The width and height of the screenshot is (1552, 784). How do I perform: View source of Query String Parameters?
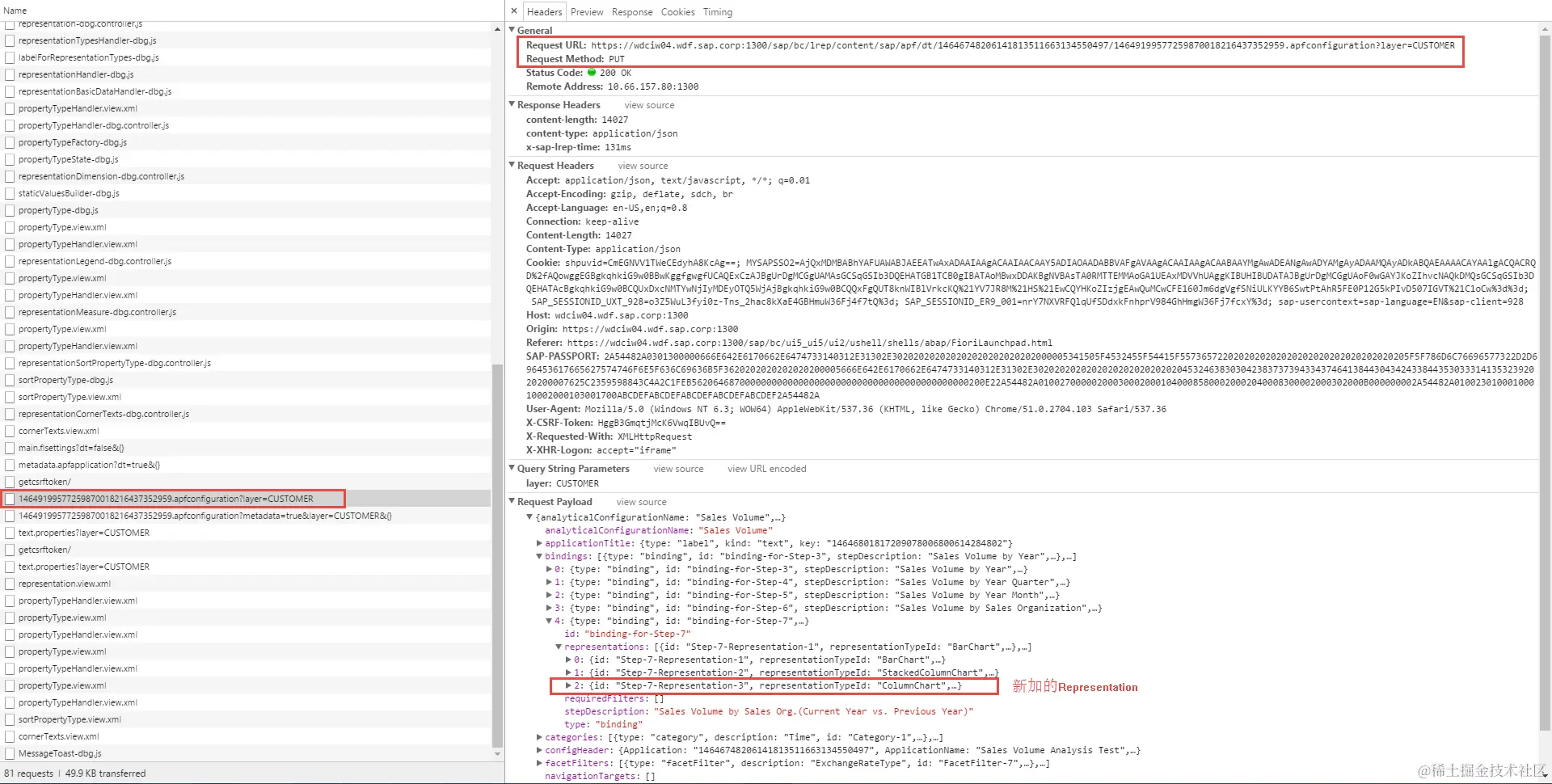click(x=678, y=469)
